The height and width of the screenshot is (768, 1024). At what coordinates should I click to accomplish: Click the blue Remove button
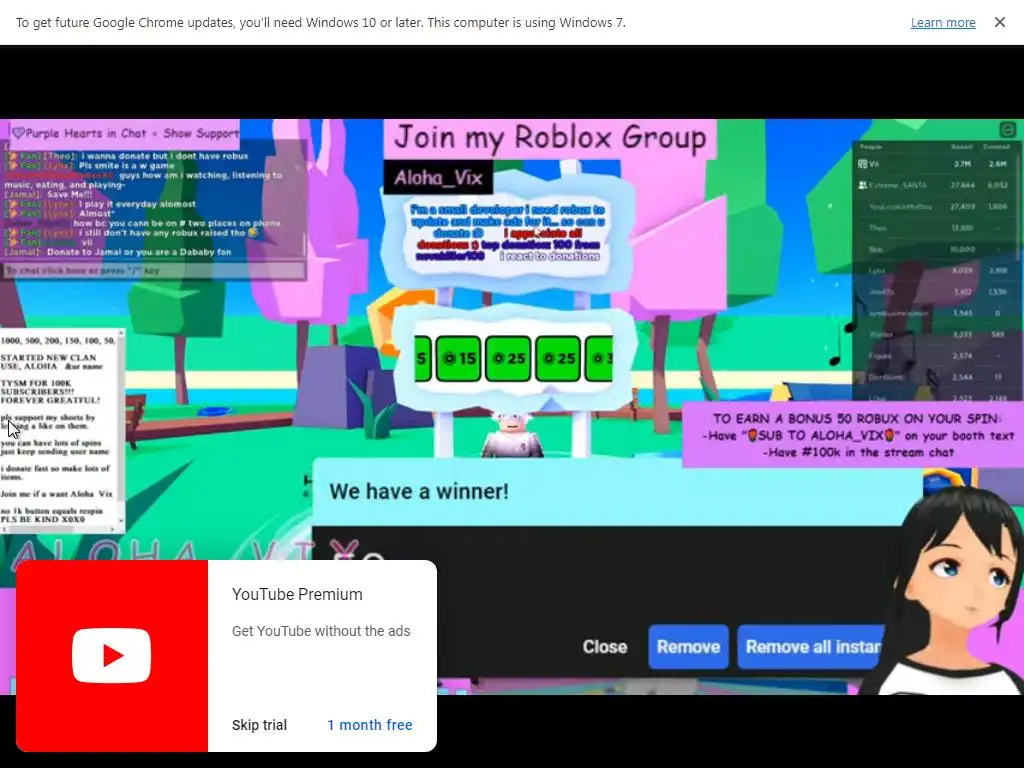pos(688,647)
